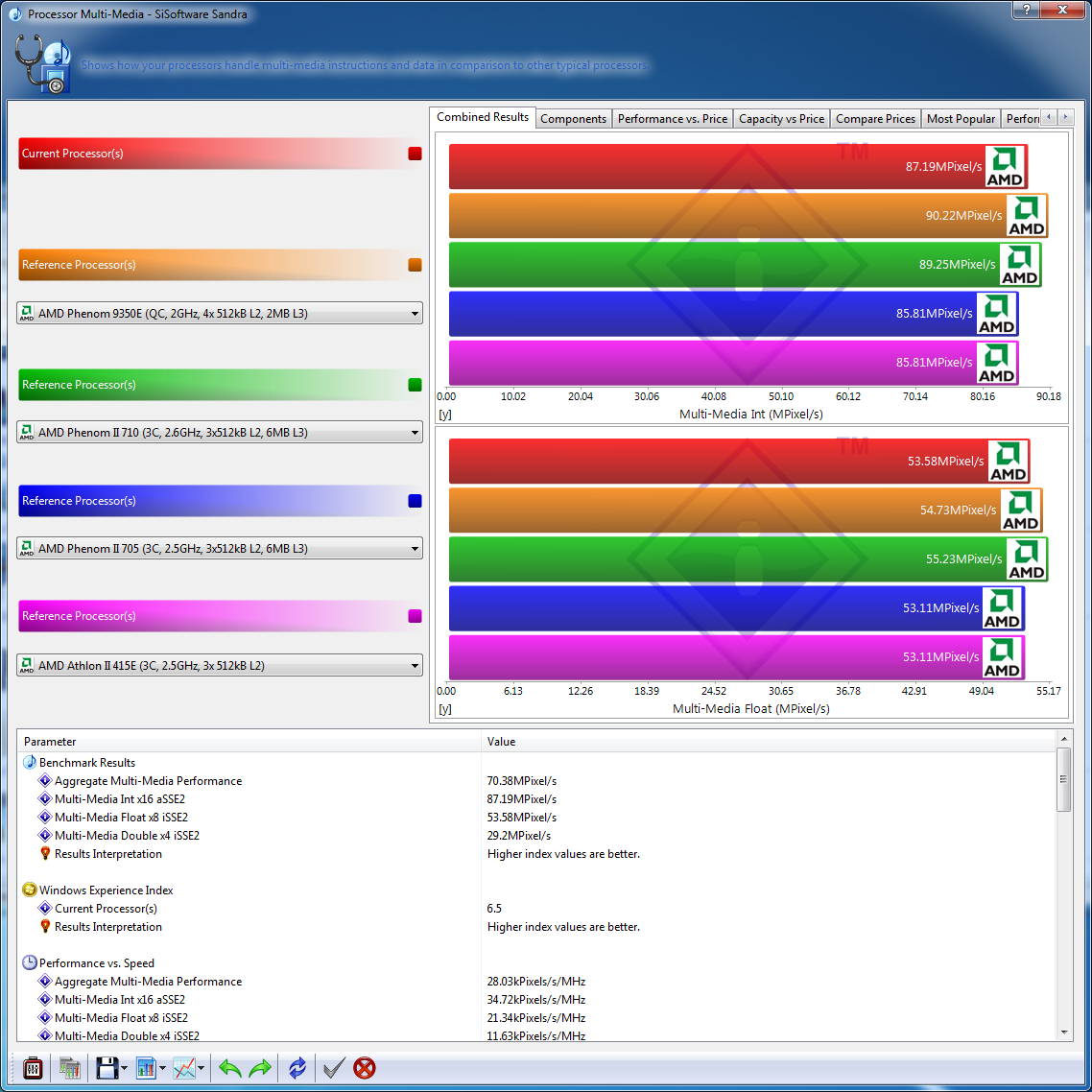Click the help question mark button
The image size is (1092, 1092).
[x=1026, y=10]
